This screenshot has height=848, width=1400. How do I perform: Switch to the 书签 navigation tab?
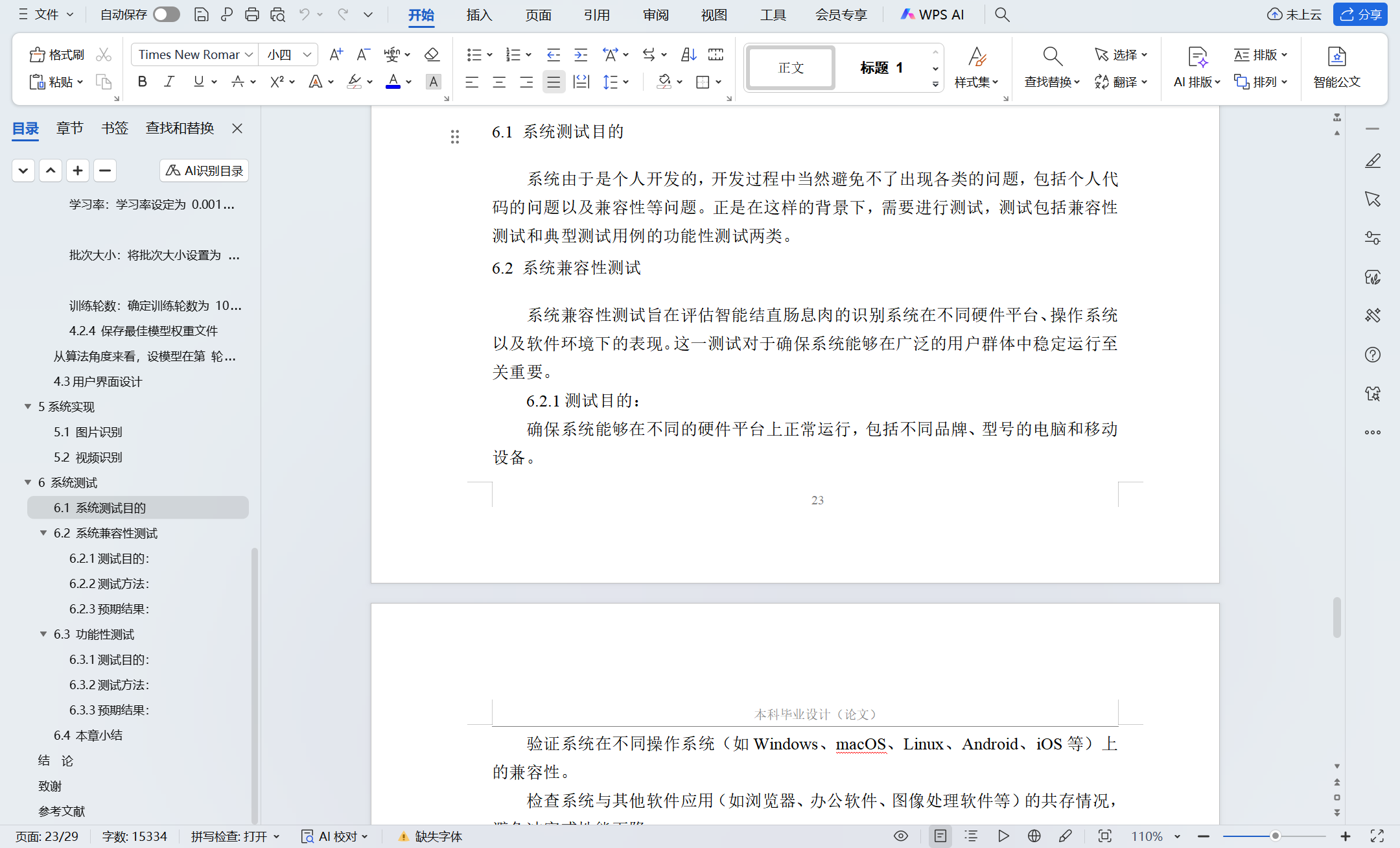115,128
